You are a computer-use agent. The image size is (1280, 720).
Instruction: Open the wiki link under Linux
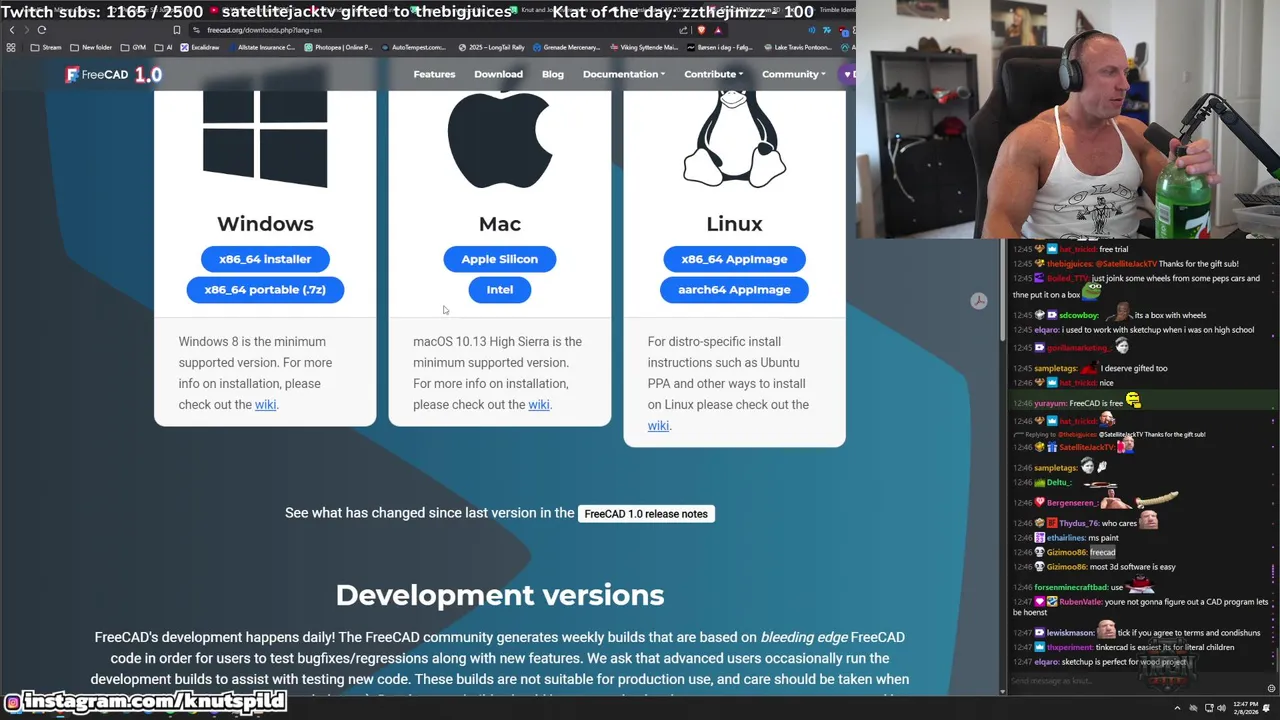pos(658,425)
